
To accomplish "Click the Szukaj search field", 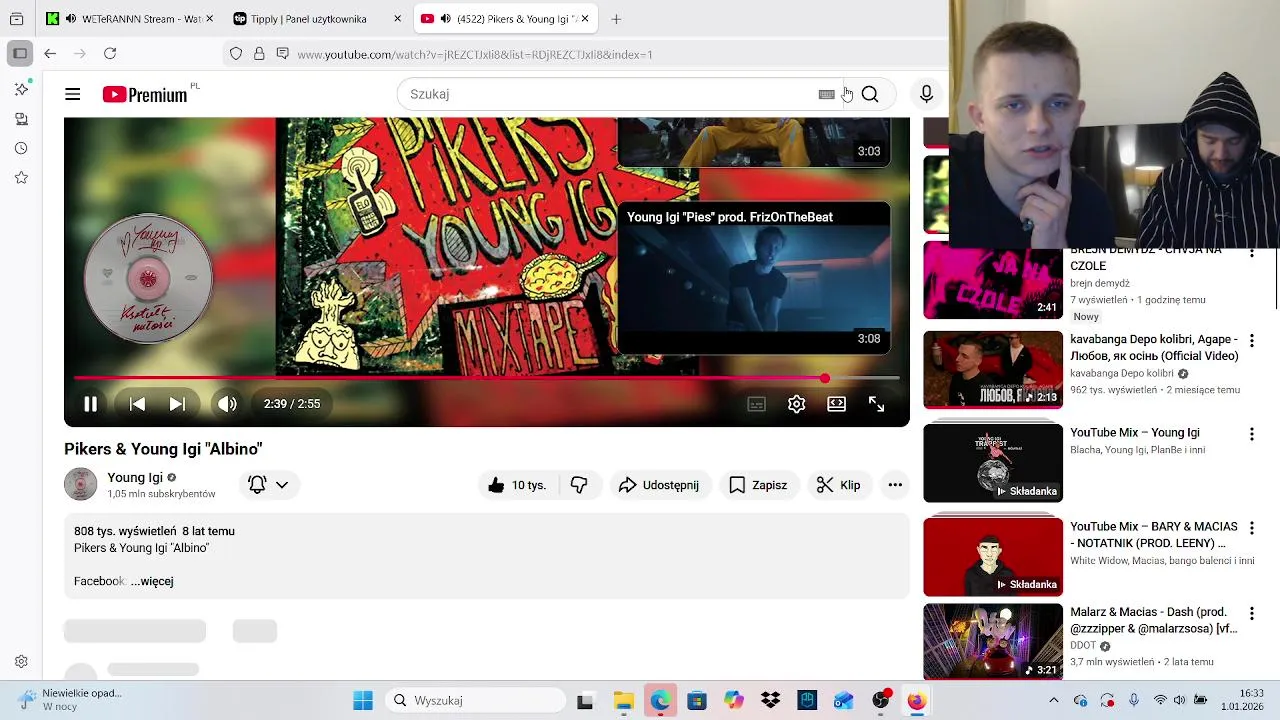I will (x=610, y=94).
